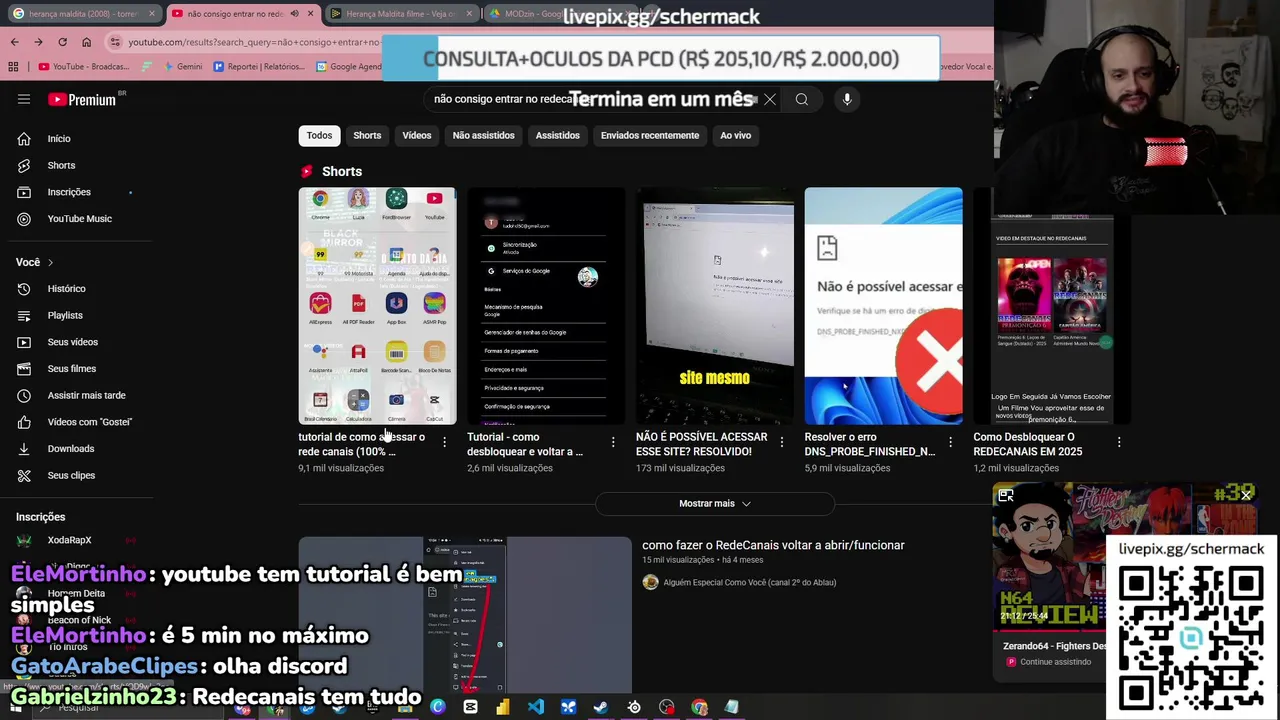Open Power BI from the taskbar
Viewport: 1280px width, 720px height.
point(503,707)
